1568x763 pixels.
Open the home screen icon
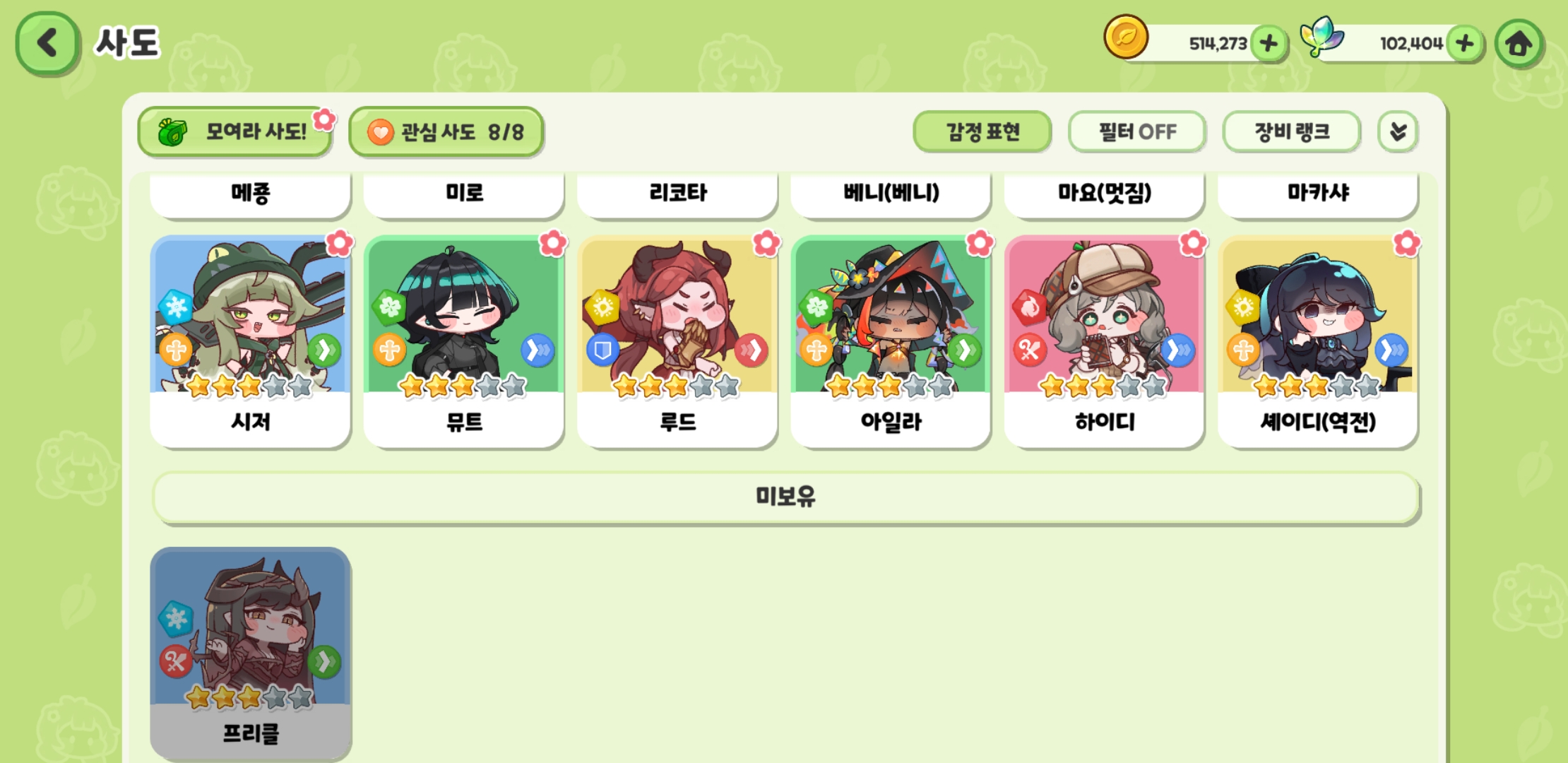point(1519,44)
